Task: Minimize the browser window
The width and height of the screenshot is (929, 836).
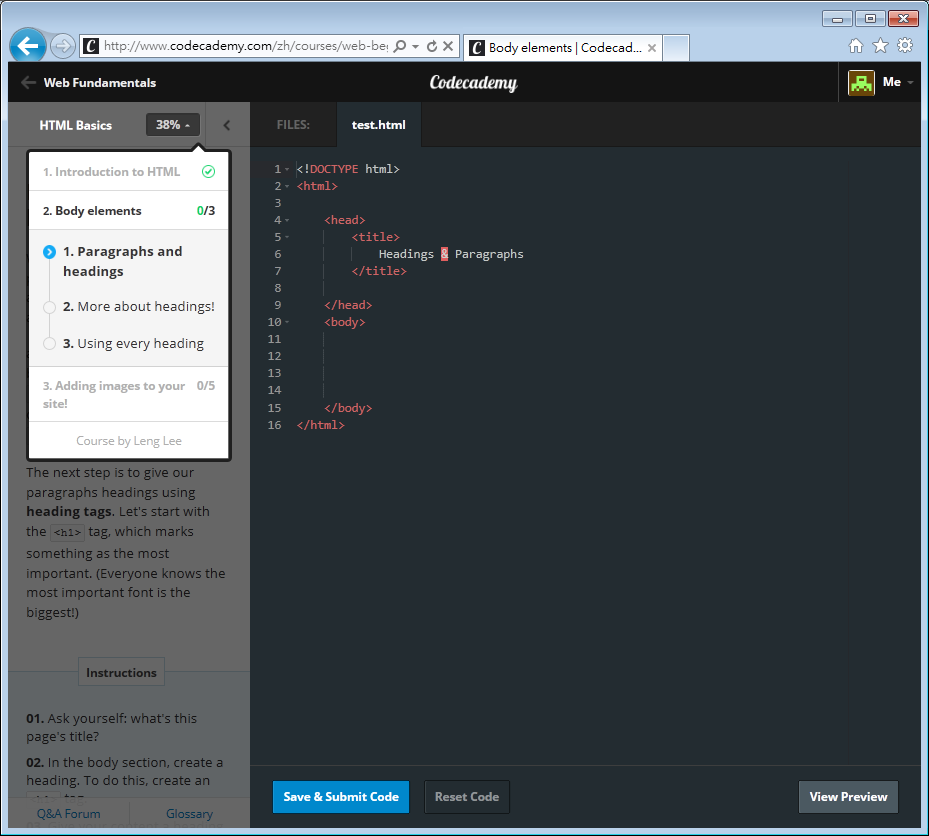Action: tap(837, 19)
